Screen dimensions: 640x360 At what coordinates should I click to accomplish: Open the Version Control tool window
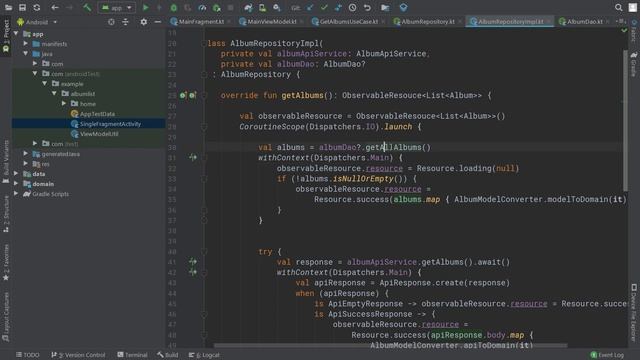pyautogui.click(x=78, y=355)
